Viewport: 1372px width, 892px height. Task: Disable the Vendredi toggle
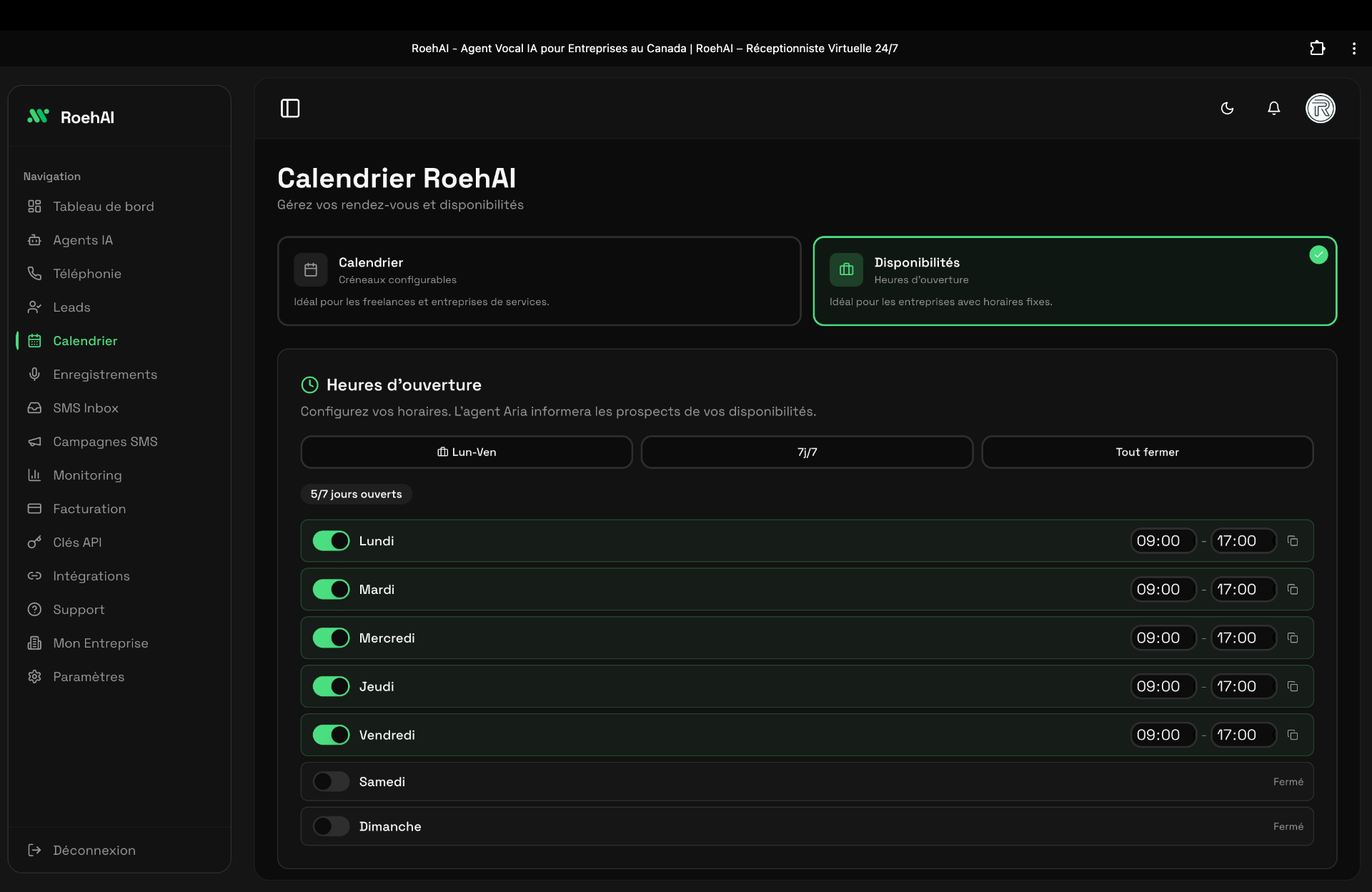point(331,735)
